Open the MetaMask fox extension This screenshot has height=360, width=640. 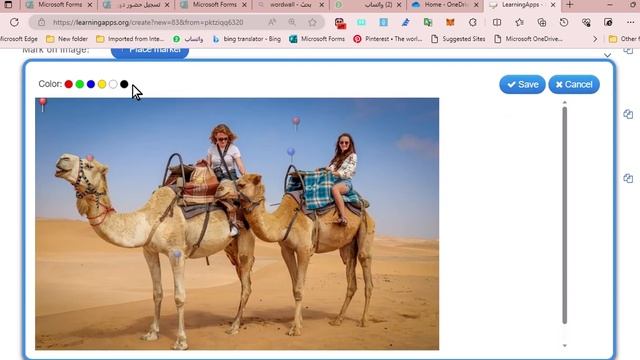(x=450, y=22)
